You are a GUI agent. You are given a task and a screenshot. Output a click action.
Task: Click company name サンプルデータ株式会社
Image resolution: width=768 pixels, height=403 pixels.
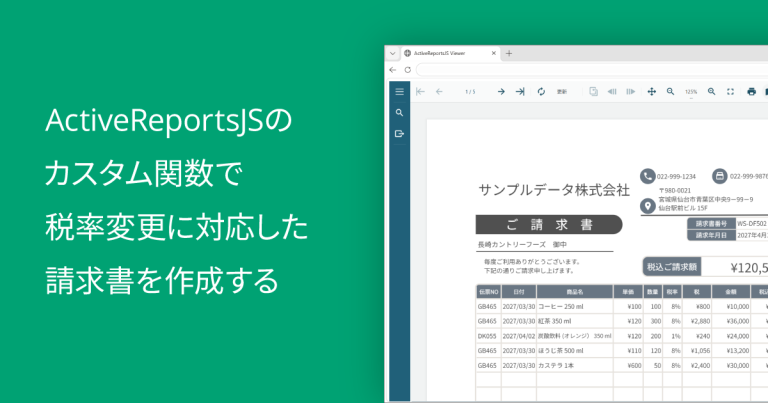[554, 190]
